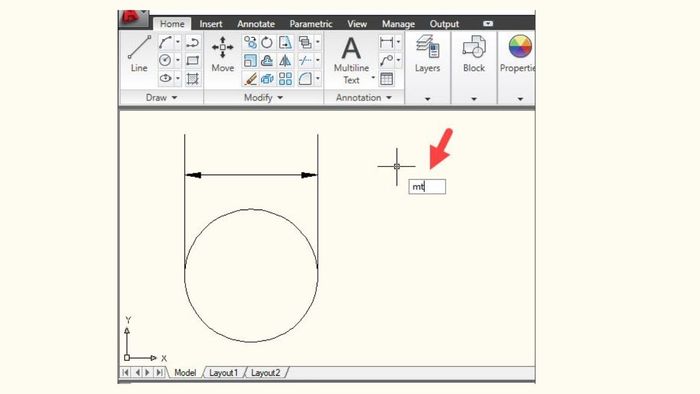This screenshot has height=394, width=700.
Task: Expand the Draw panel title arrow
Action: point(175,98)
